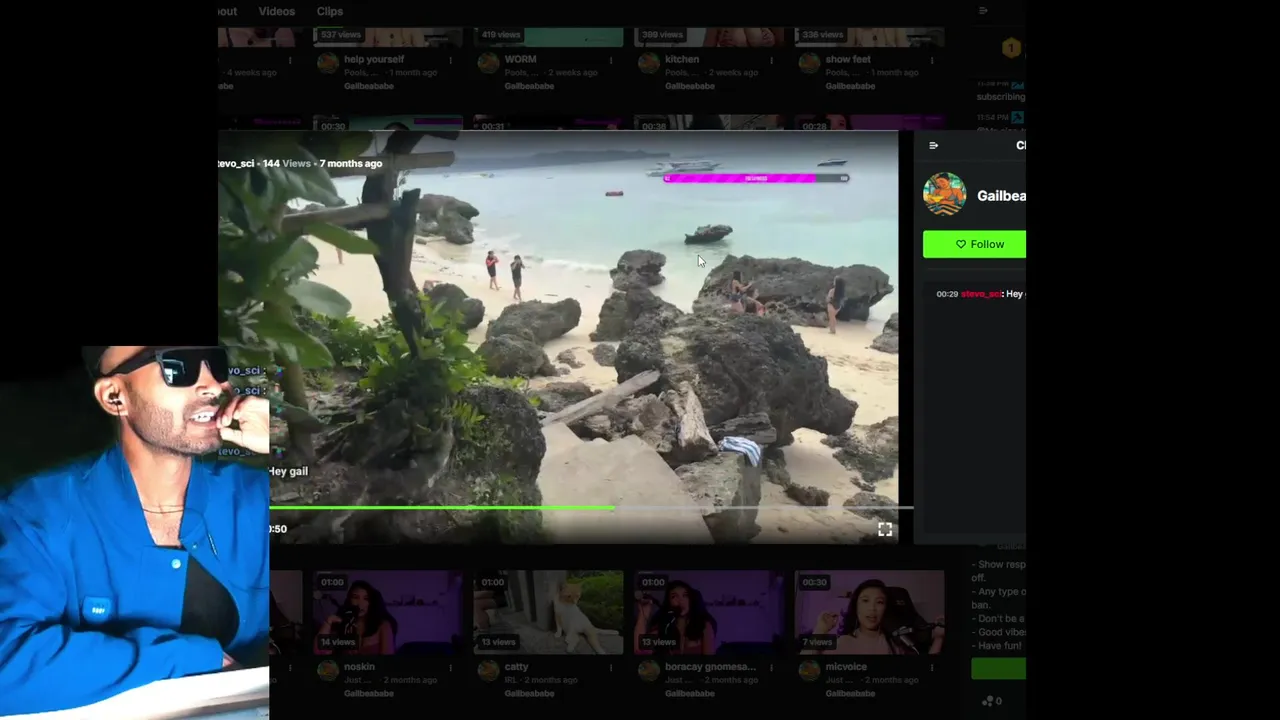The width and height of the screenshot is (1280, 720).
Task: Open the 'boracay gnomesa...' clip title
Action: (x=710, y=667)
